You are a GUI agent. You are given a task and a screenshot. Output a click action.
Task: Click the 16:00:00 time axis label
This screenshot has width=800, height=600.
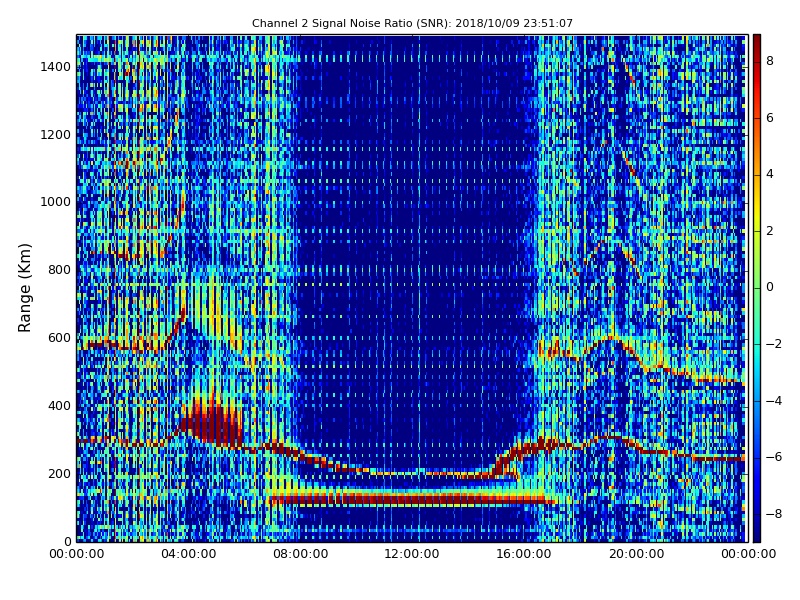click(524, 554)
